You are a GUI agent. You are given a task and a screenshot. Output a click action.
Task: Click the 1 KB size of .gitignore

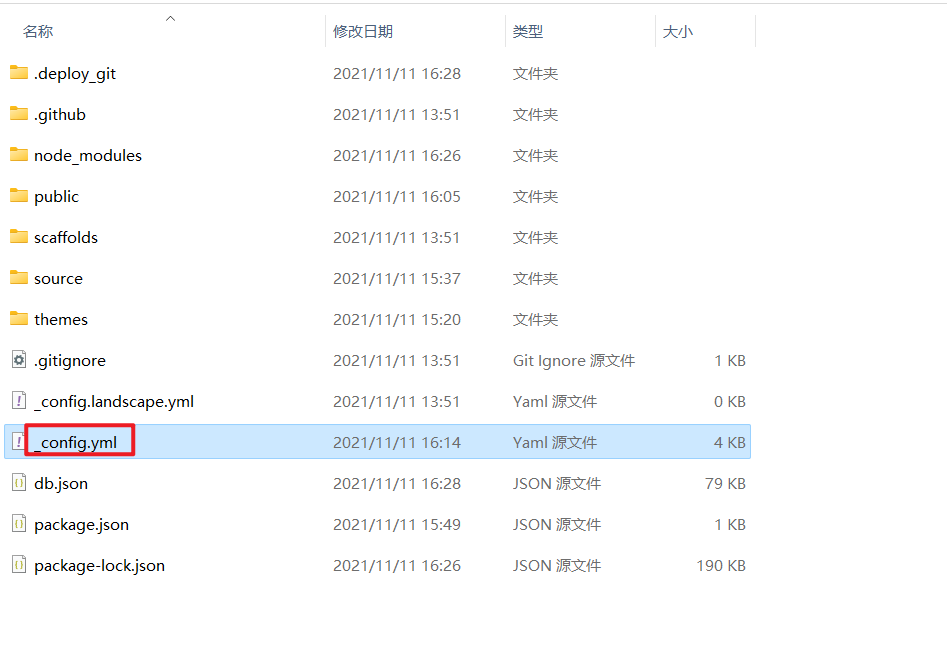tap(730, 361)
